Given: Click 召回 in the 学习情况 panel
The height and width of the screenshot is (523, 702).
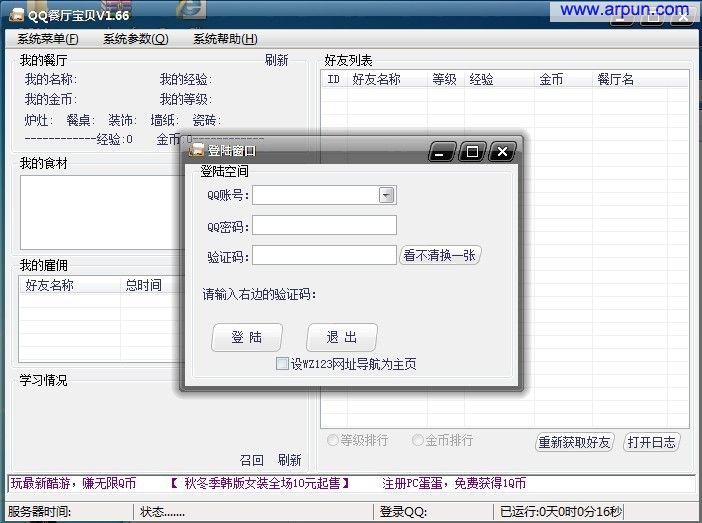Looking at the screenshot, I should 252,460.
